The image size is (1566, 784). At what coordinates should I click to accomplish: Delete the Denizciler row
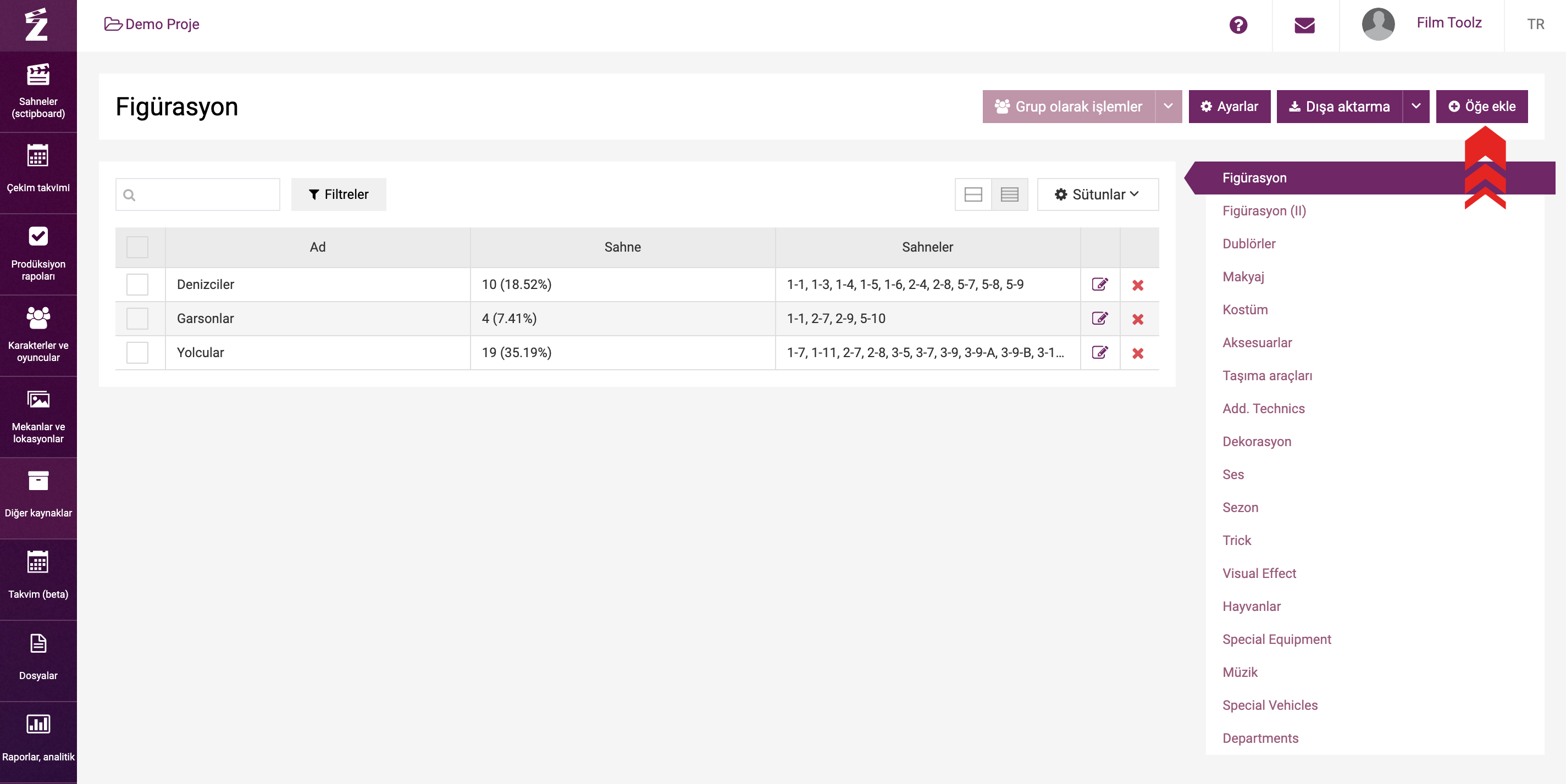click(x=1138, y=285)
